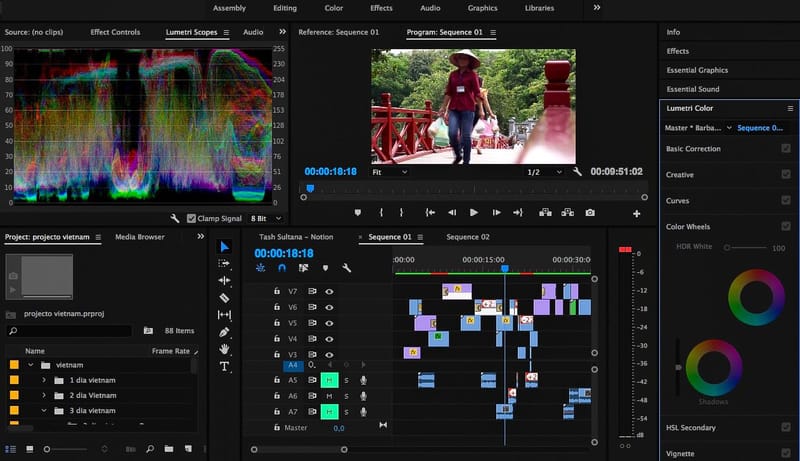The image size is (800, 461).
Task: Hide track V5 with eye icon
Action: coord(330,323)
